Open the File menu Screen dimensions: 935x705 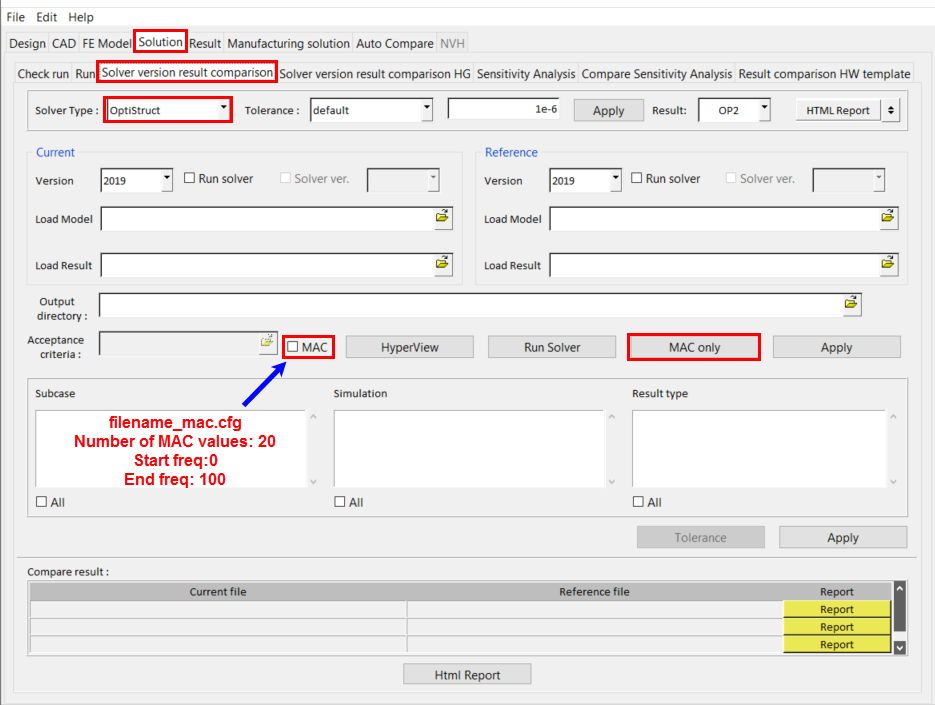pyautogui.click(x=16, y=17)
